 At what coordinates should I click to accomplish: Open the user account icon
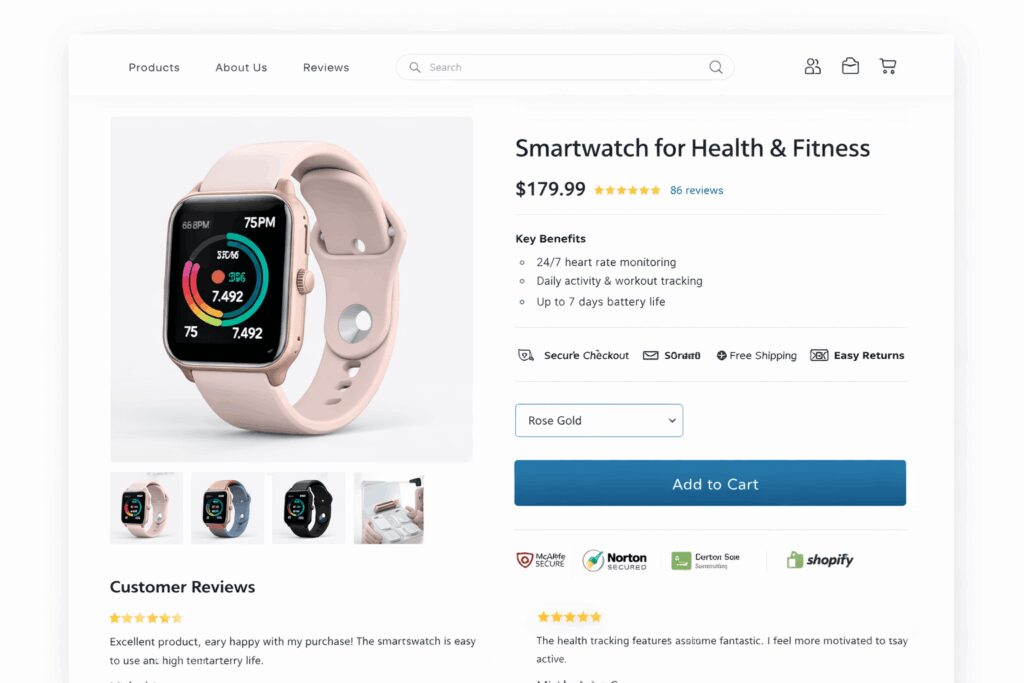click(x=812, y=67)
